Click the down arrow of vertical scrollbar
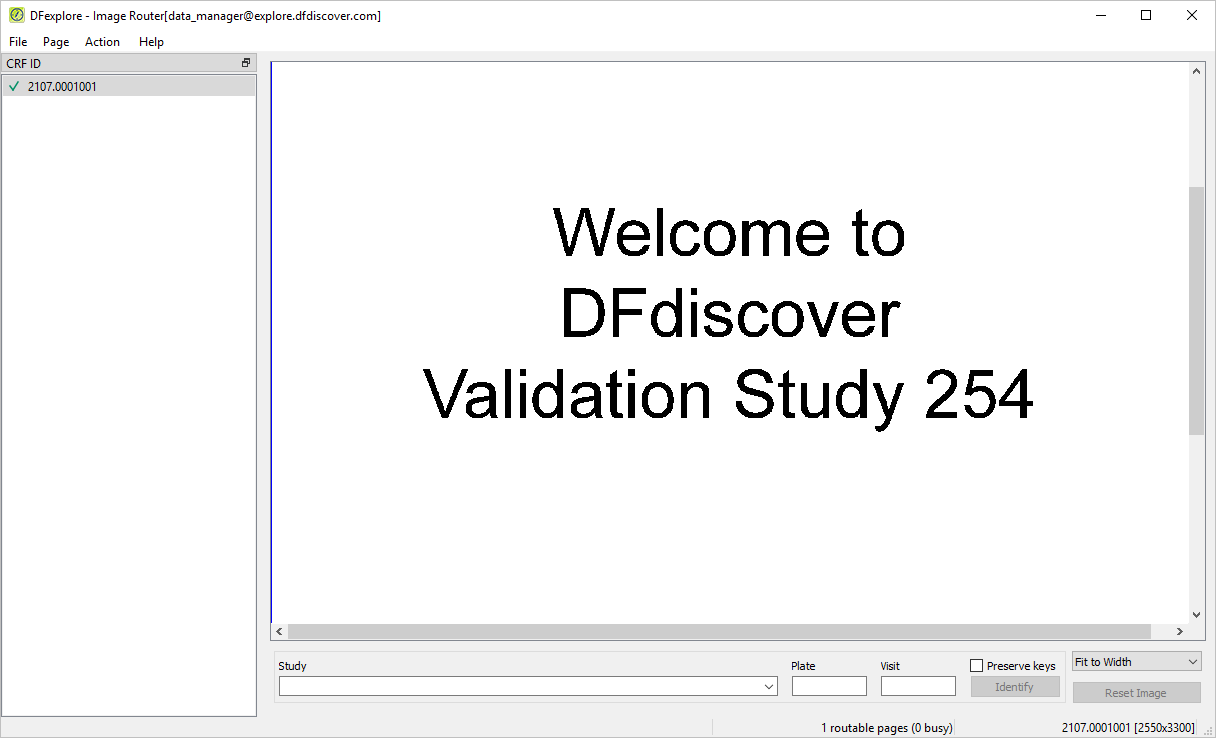 point(1196,615)
